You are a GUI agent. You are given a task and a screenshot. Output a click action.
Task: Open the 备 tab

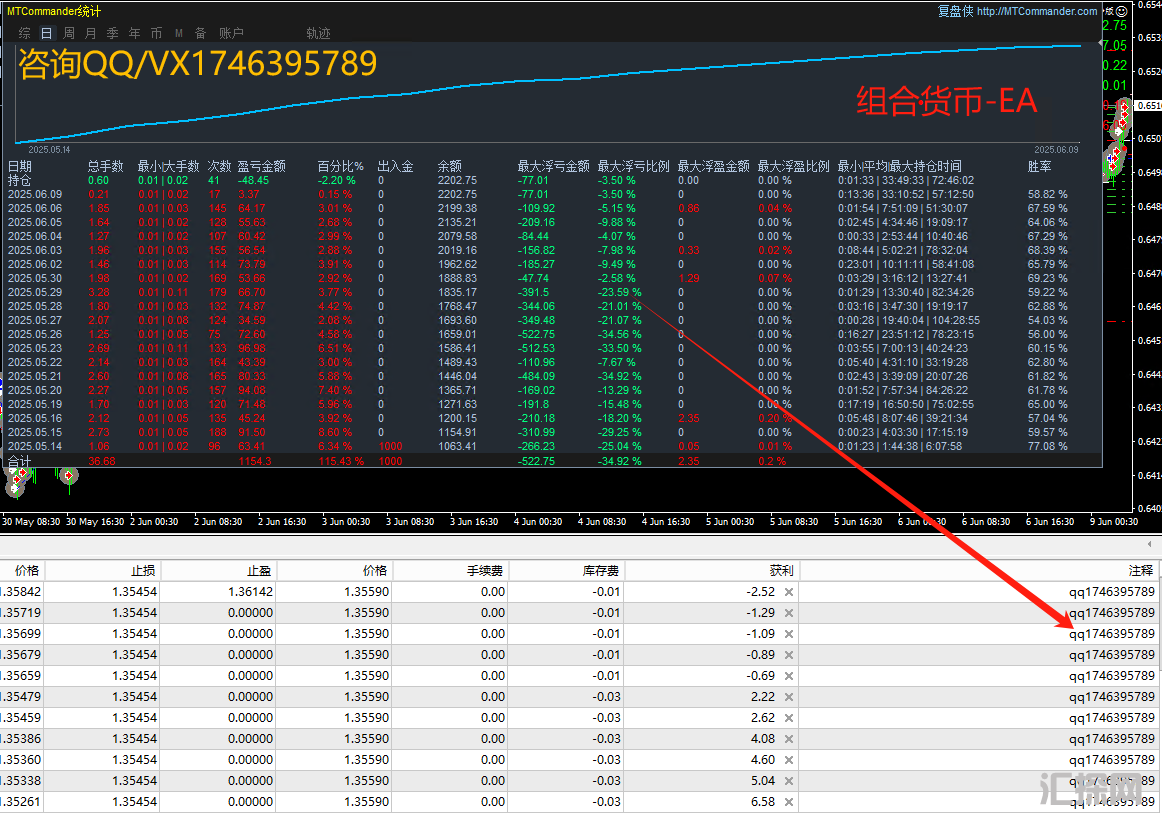coord(200,33)
